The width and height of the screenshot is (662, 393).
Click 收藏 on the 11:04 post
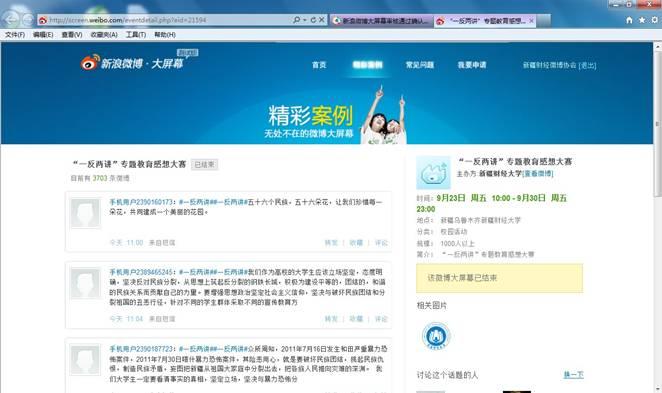click(356, 319)
